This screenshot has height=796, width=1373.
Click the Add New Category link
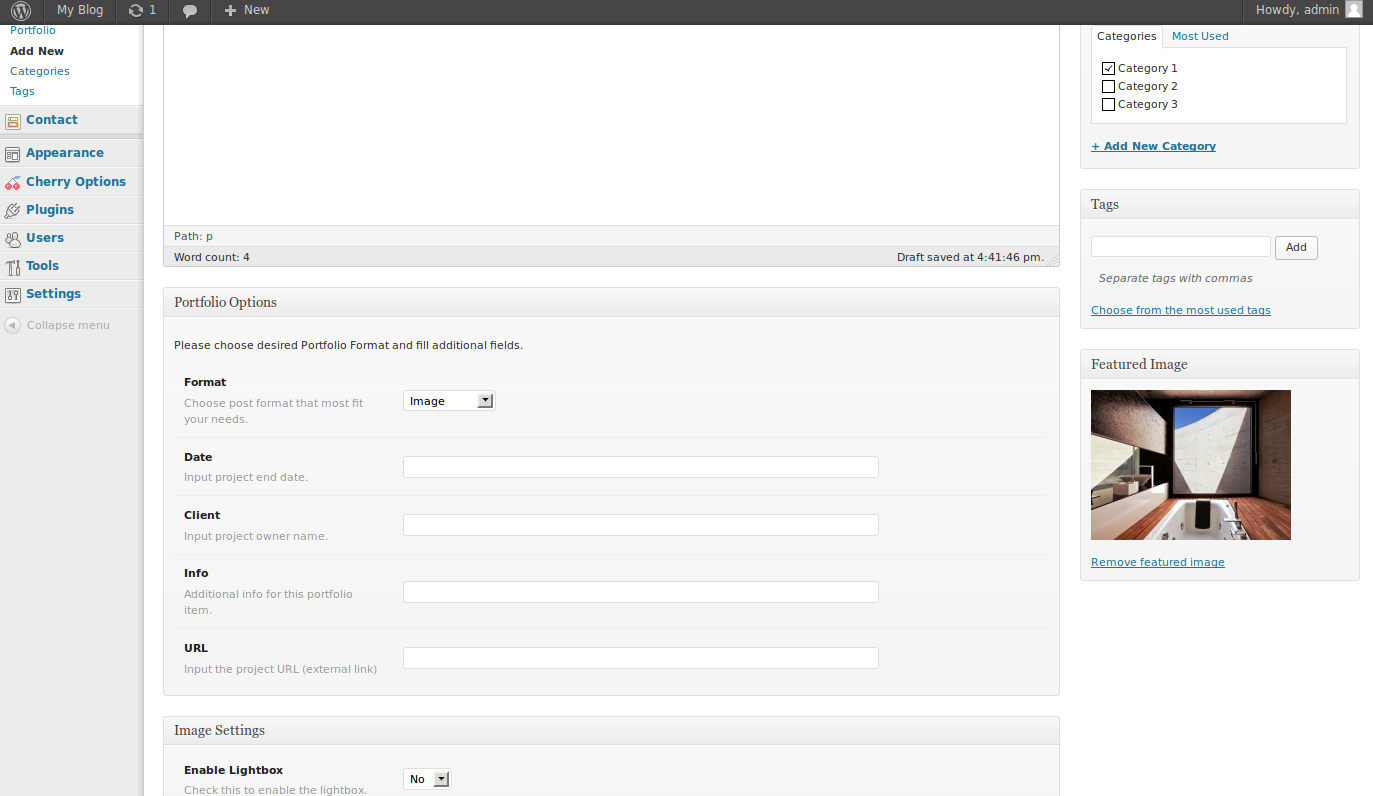click(1153, 146)
